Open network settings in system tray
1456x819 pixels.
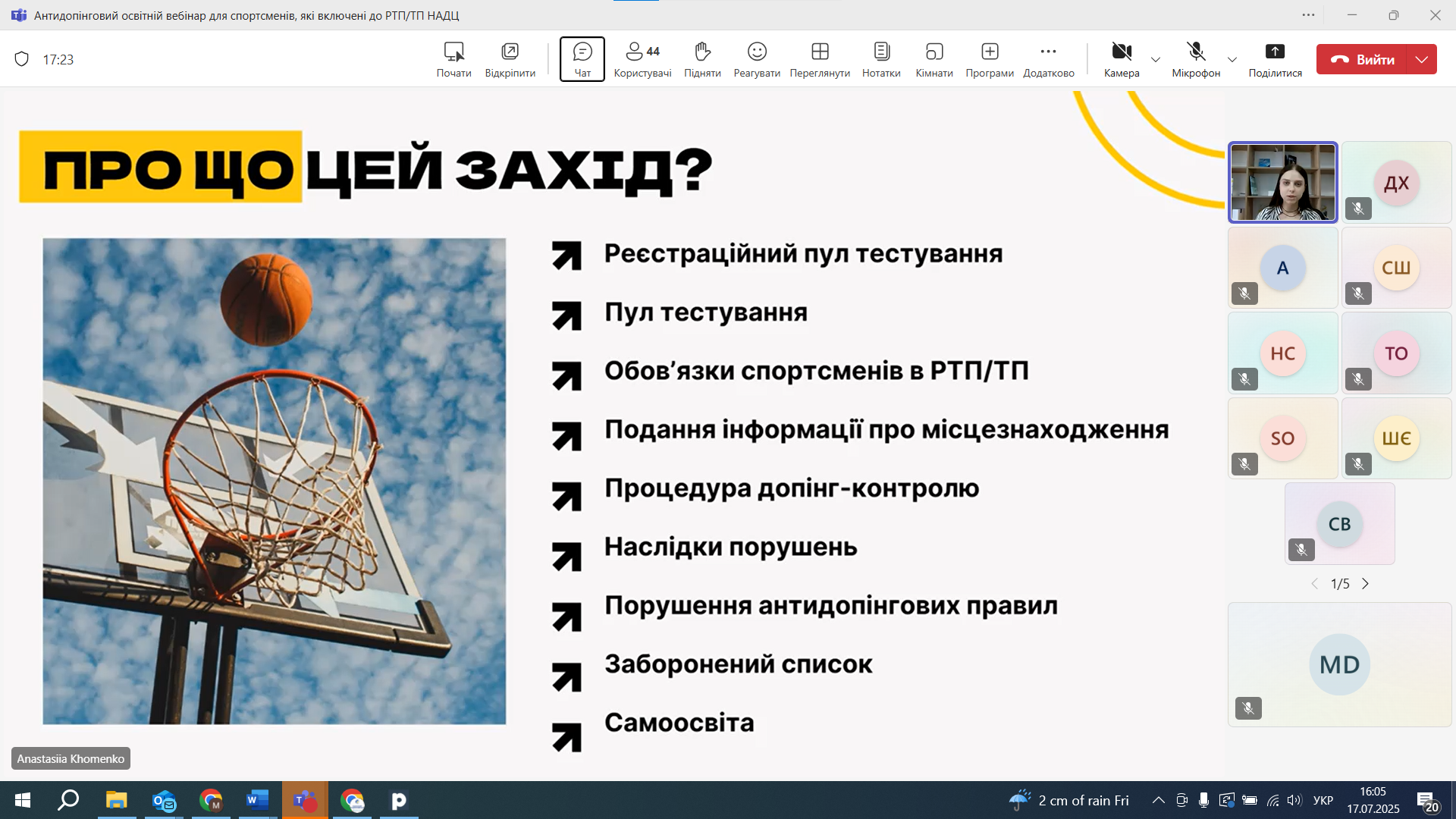(1273, 800)
